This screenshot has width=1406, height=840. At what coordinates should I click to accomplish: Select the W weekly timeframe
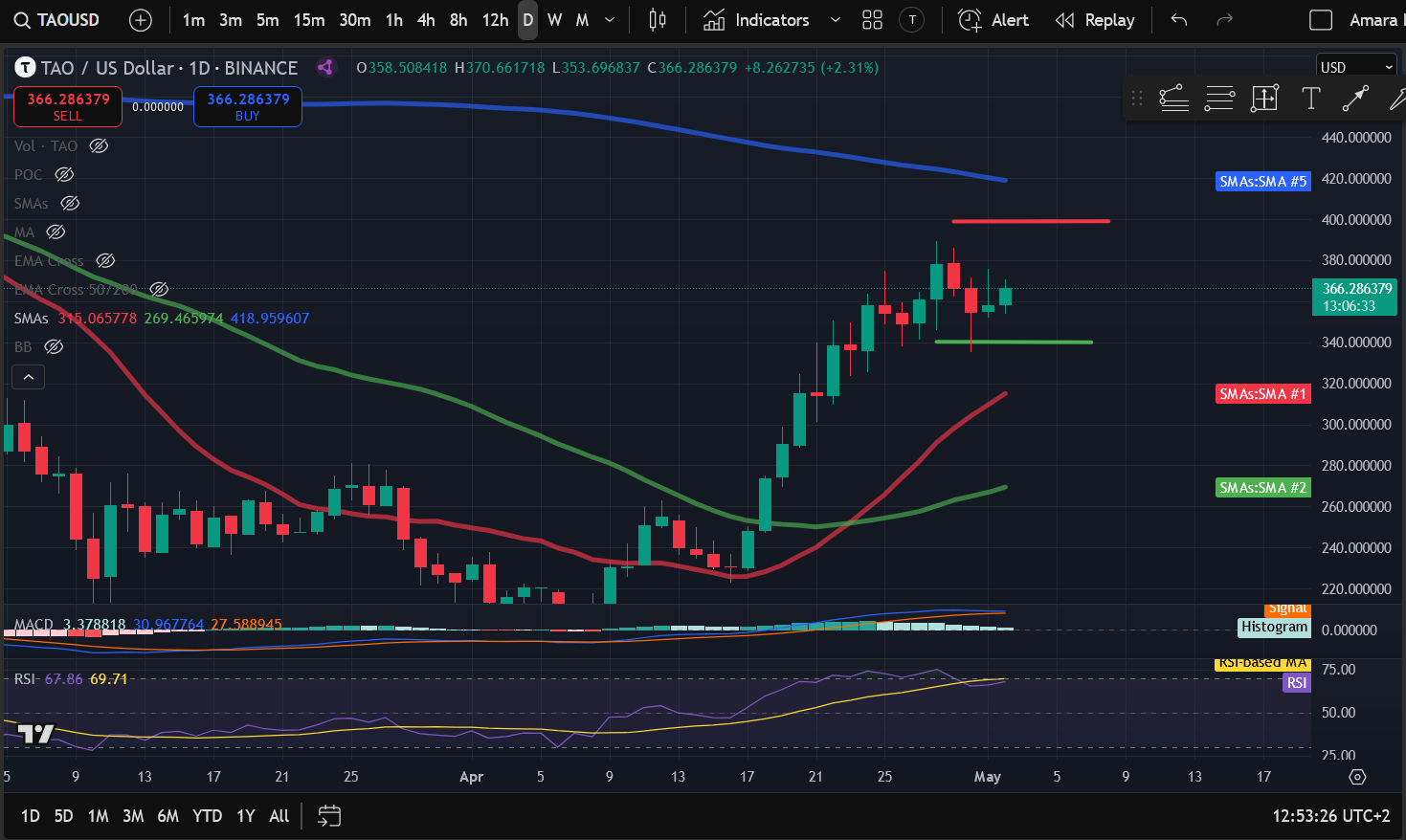[554, 20]
